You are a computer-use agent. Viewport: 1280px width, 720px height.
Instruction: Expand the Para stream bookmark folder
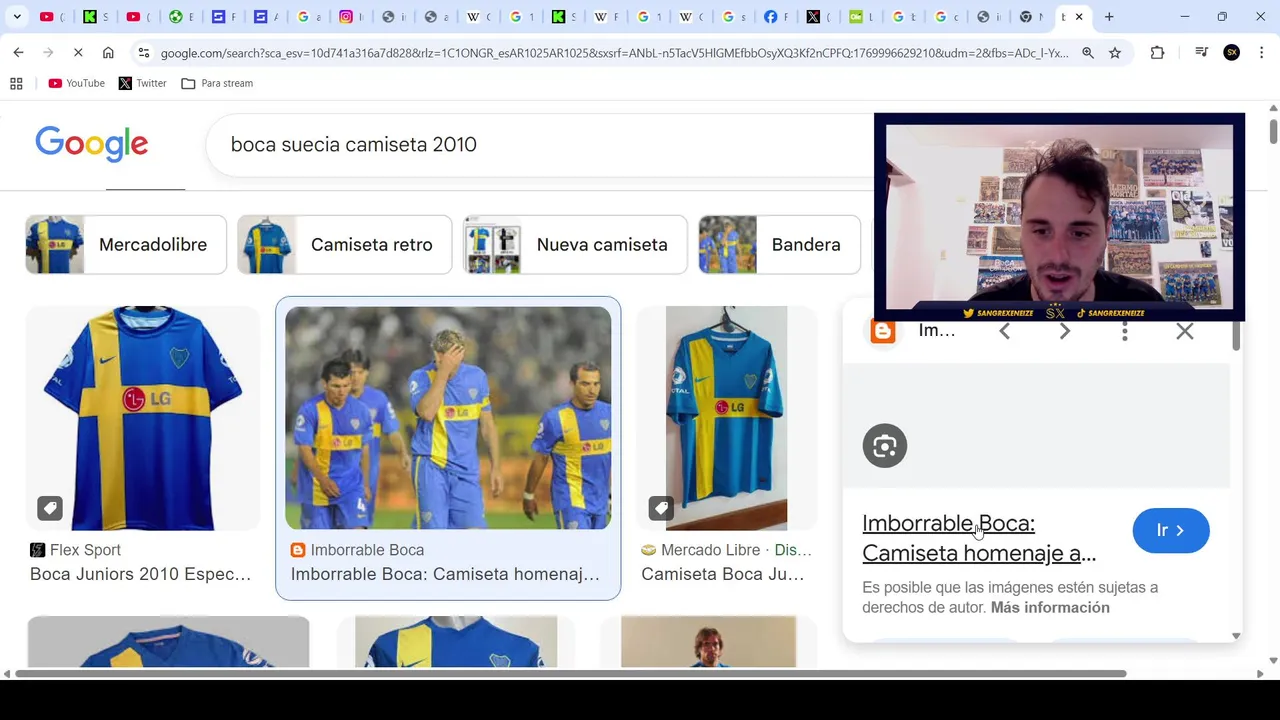click(x=217, y=83)
